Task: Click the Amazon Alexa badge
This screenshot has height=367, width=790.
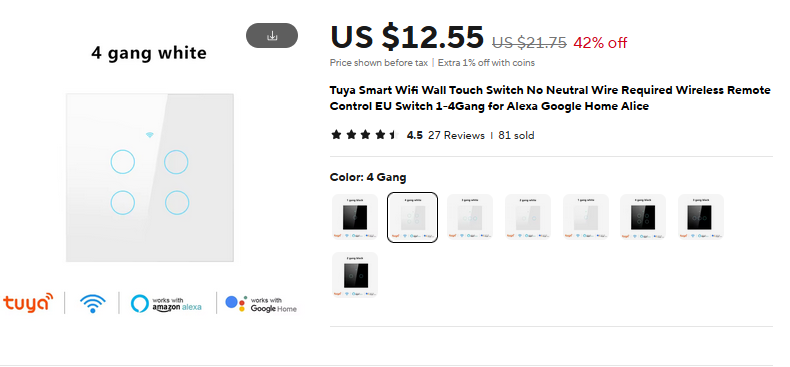Action: point(166,303)
